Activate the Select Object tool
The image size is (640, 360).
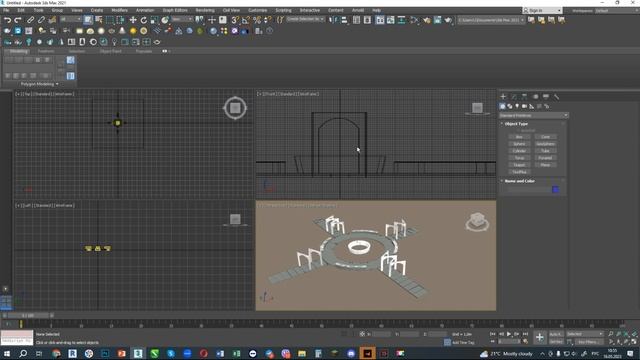[88, 20]
